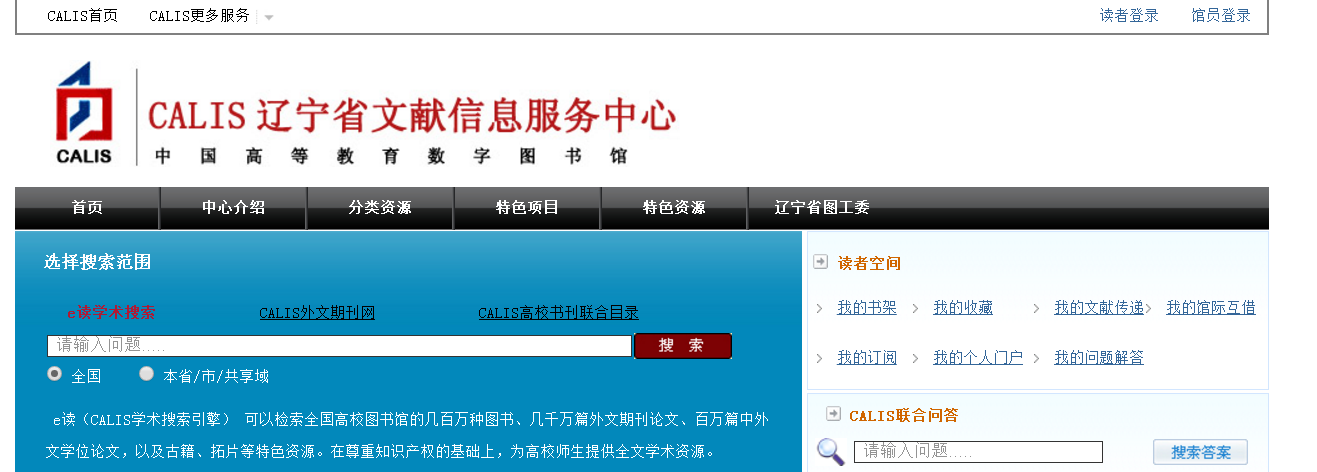Select the CALIS外文期刊网 search scope
This screenshot has width=1317, height=472.
317,313
